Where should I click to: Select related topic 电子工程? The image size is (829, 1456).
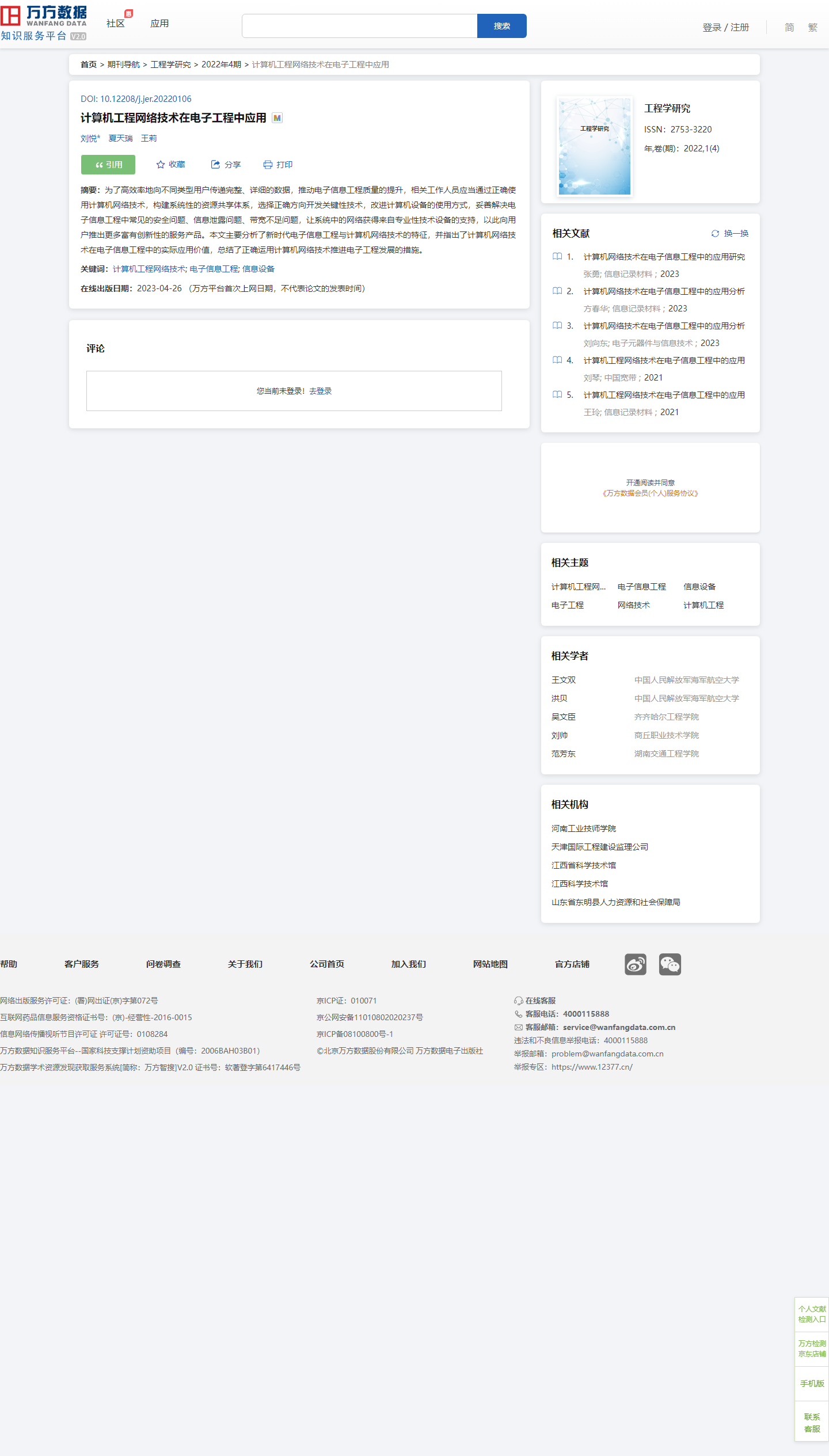(568, 605)
